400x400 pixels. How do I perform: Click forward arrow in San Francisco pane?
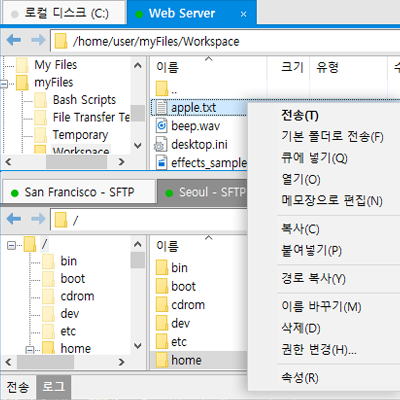(x=38, y=219)
